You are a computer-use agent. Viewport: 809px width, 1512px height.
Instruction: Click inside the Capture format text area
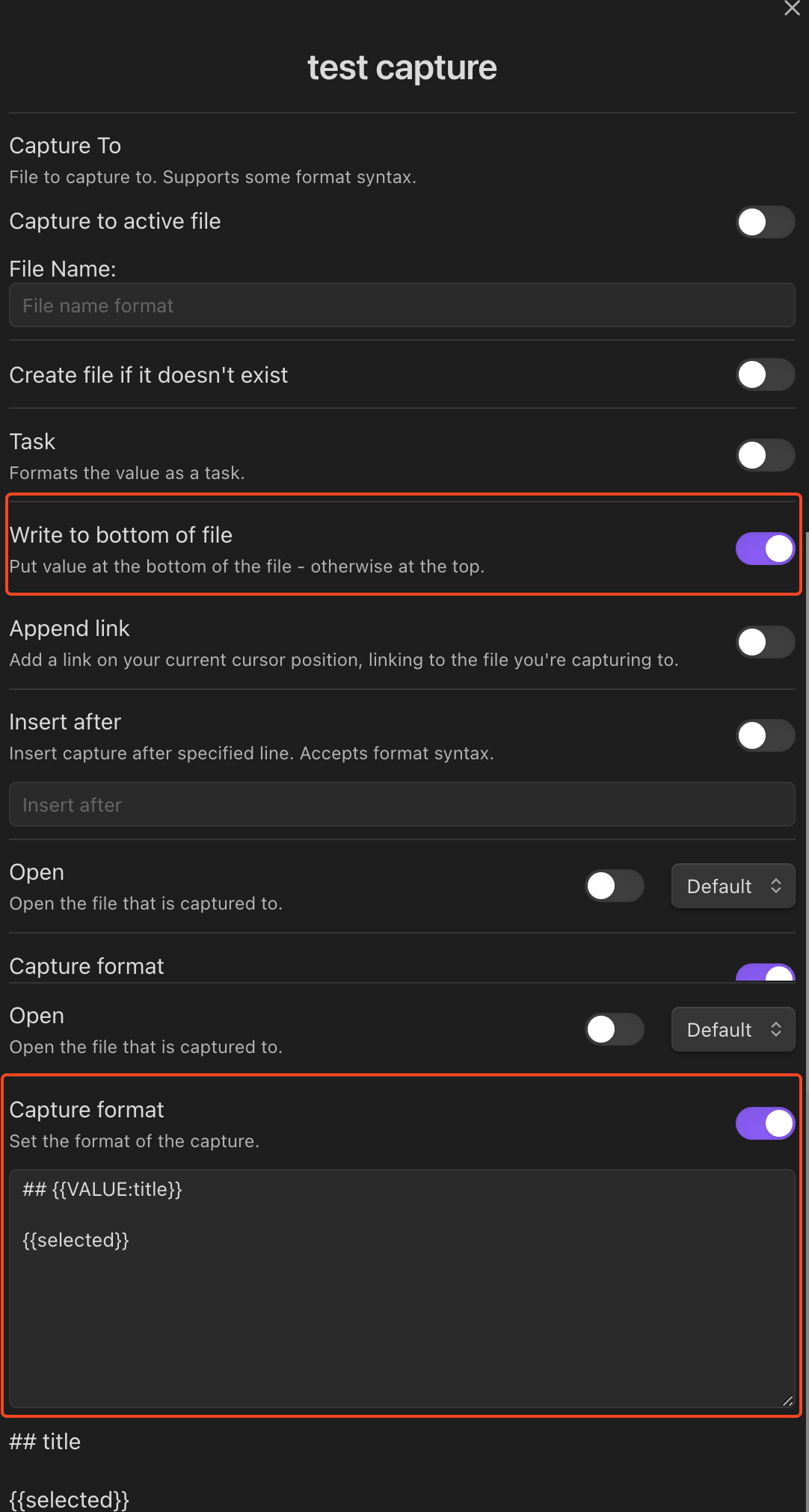point(402,1289)
